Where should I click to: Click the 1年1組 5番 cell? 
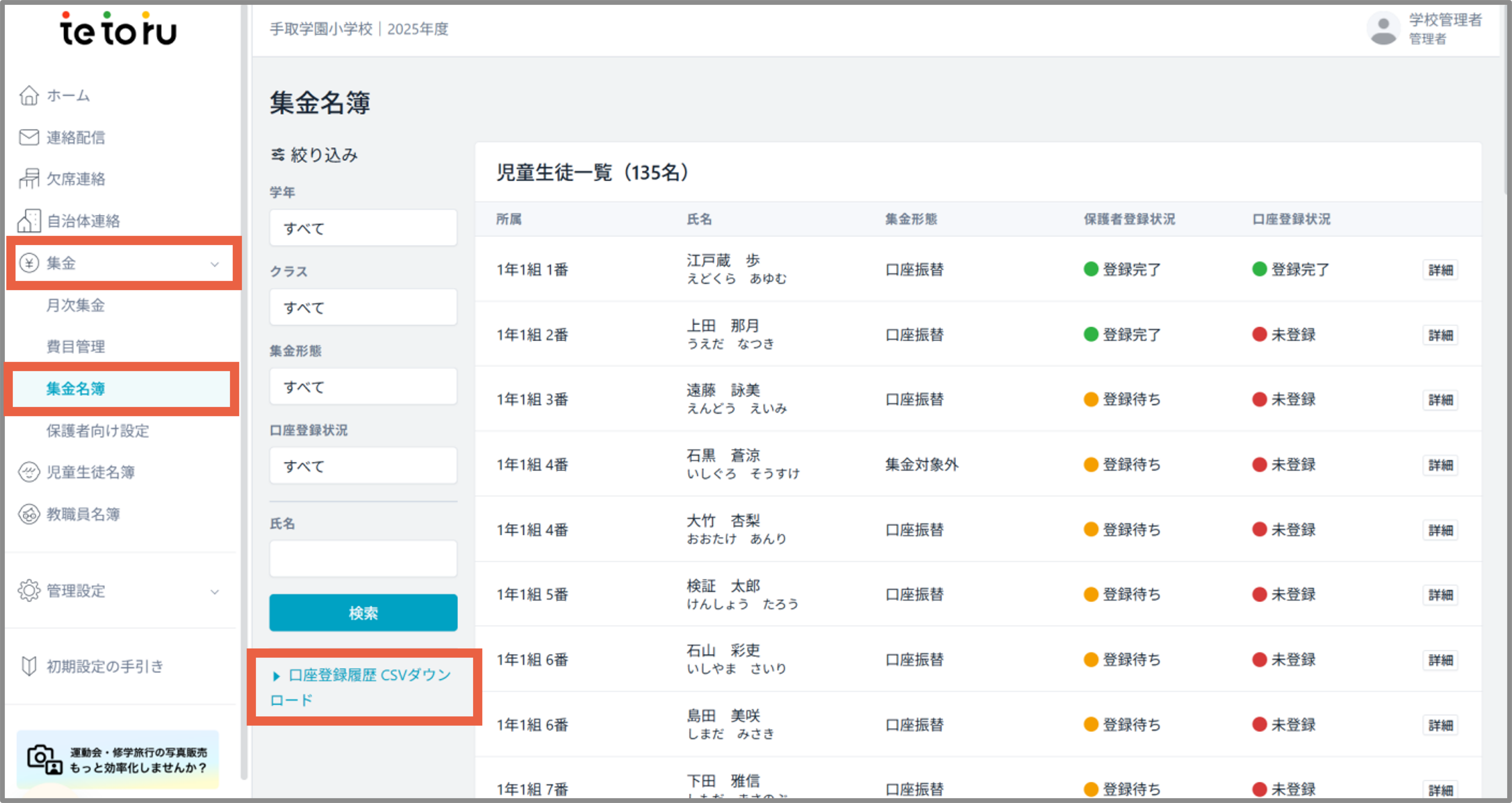tap(532, 594)
